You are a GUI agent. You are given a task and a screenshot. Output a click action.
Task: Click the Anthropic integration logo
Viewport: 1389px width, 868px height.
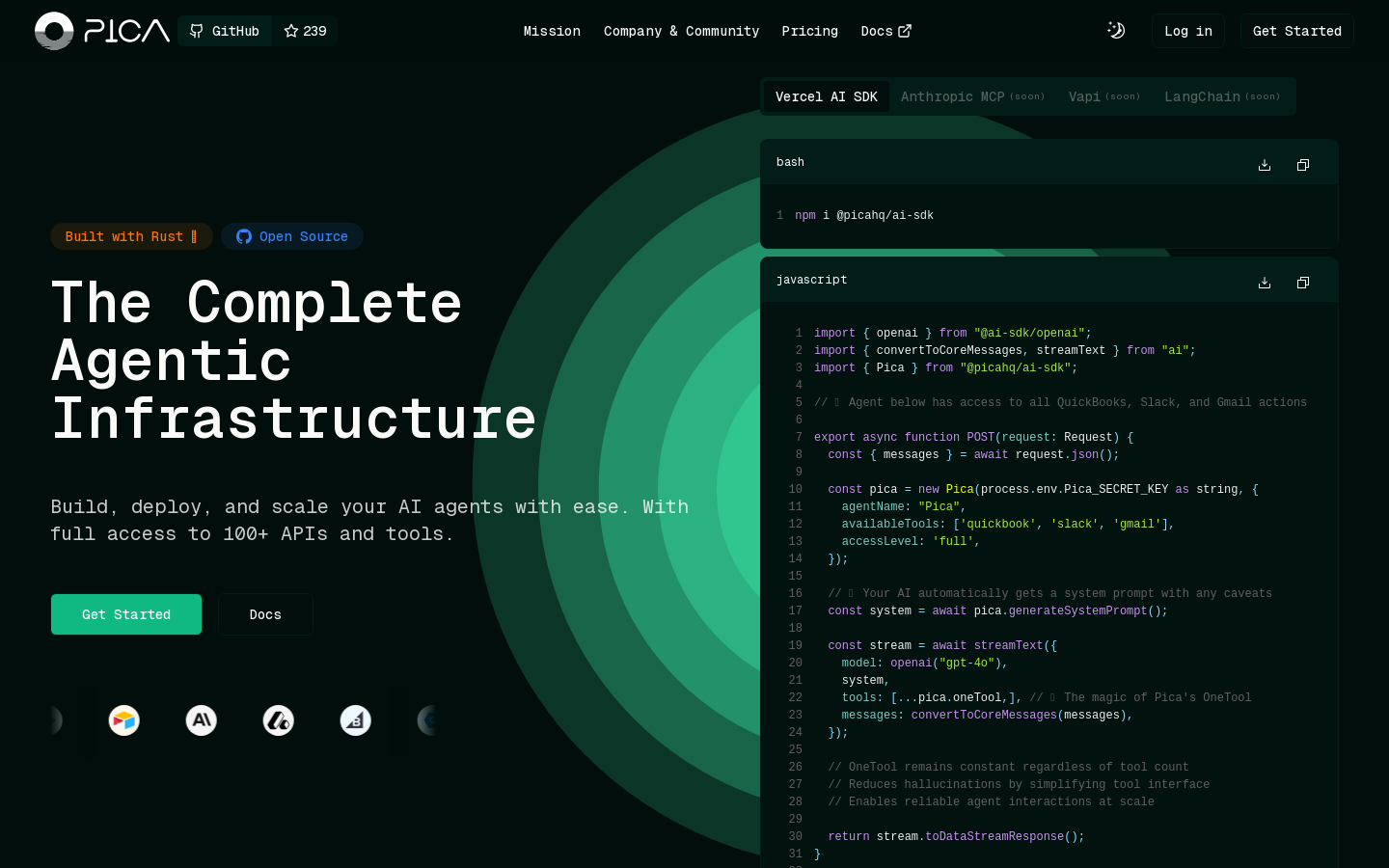[x=202, y=720]
